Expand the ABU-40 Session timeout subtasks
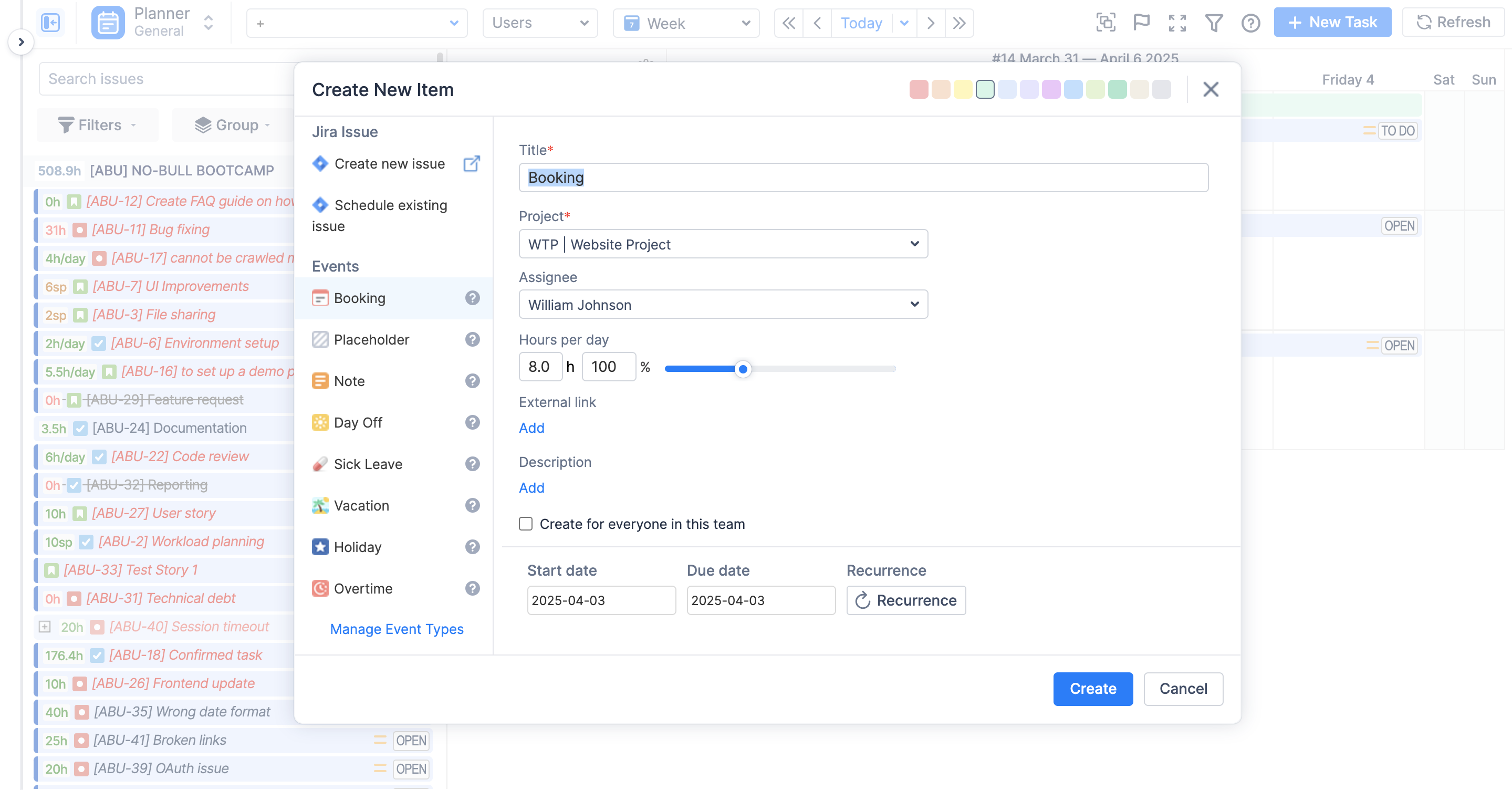This screenshot has height=790, width=1512. click(x=45, y=626)
